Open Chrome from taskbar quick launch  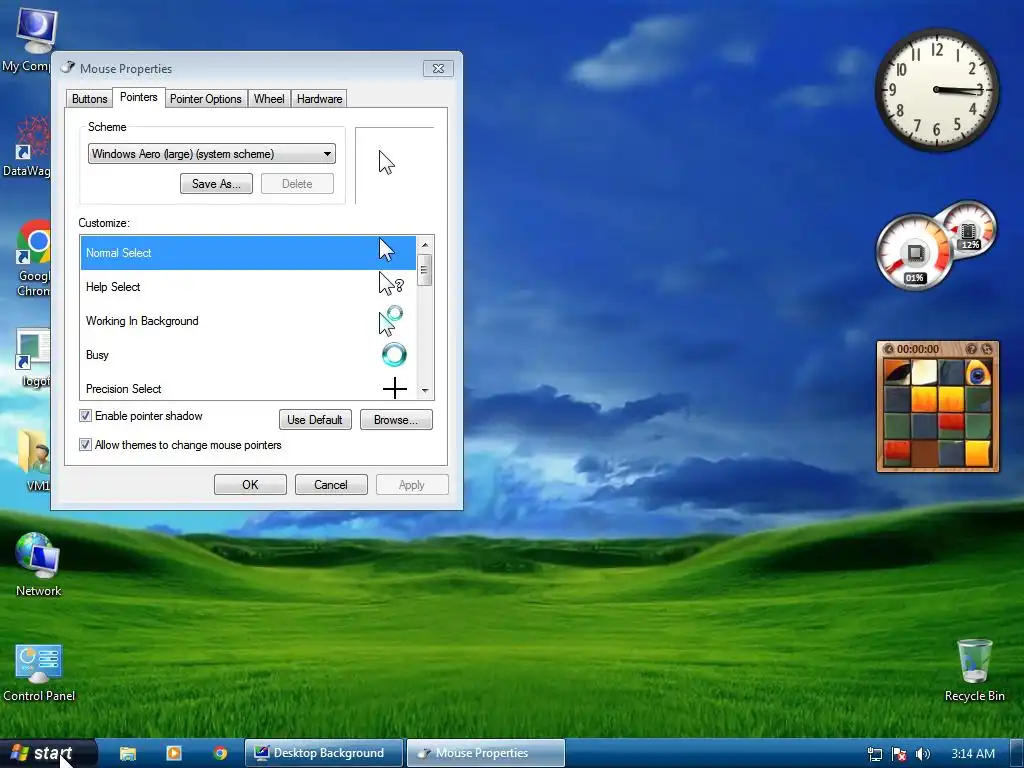click(221, 753)
